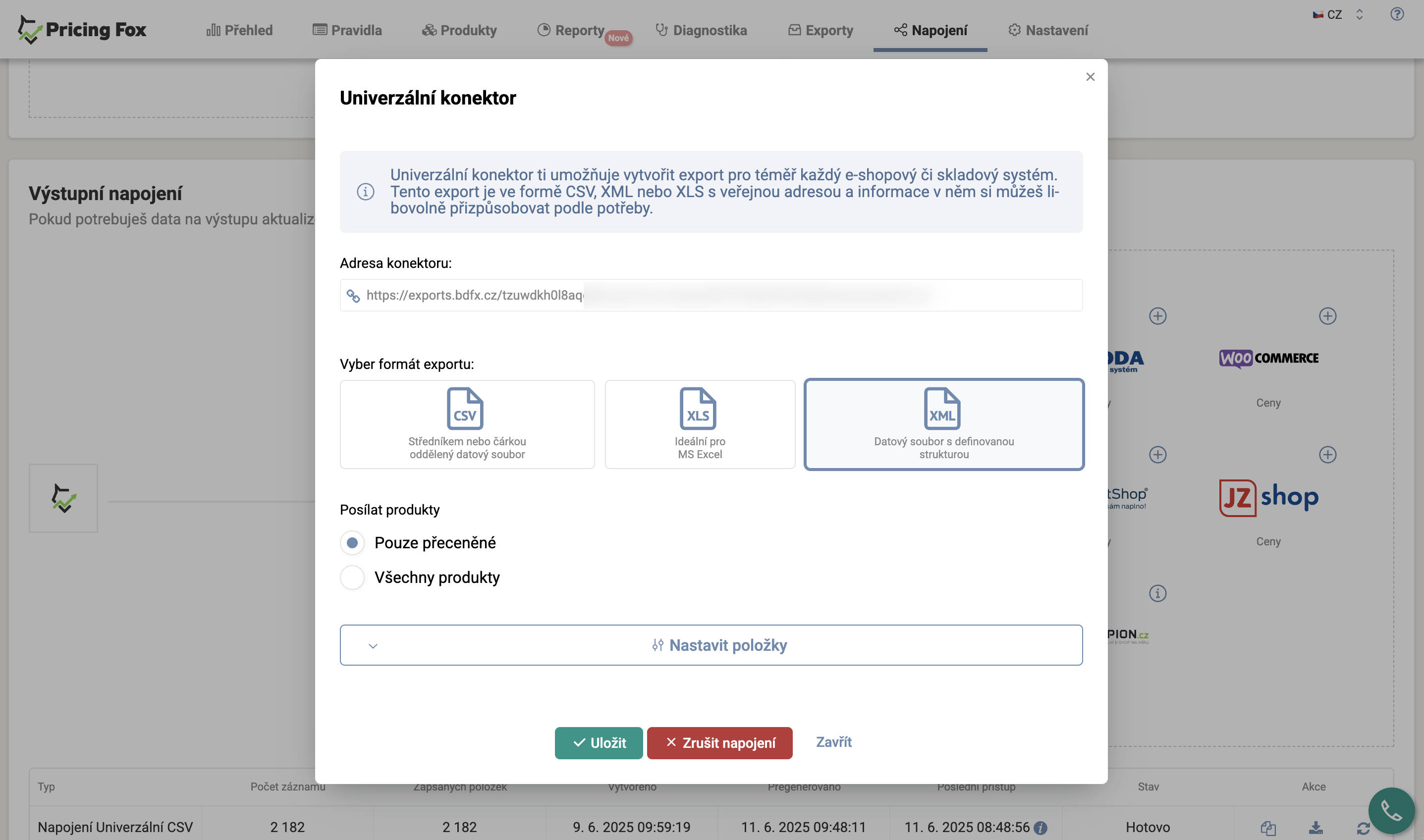Copy the export link in the Akce column
1424x840 pixels.
coord(1268,830)
